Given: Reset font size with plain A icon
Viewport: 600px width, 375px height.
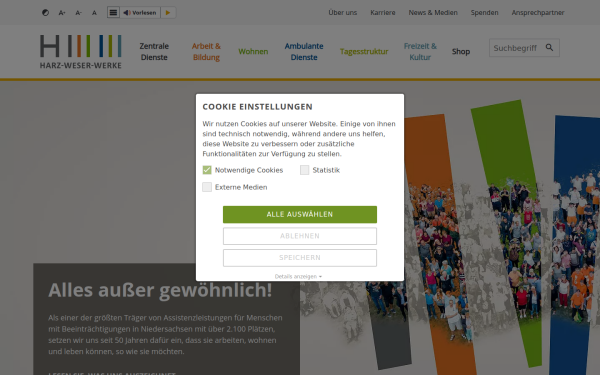Looking at the screenshot, I should point(94,13).
